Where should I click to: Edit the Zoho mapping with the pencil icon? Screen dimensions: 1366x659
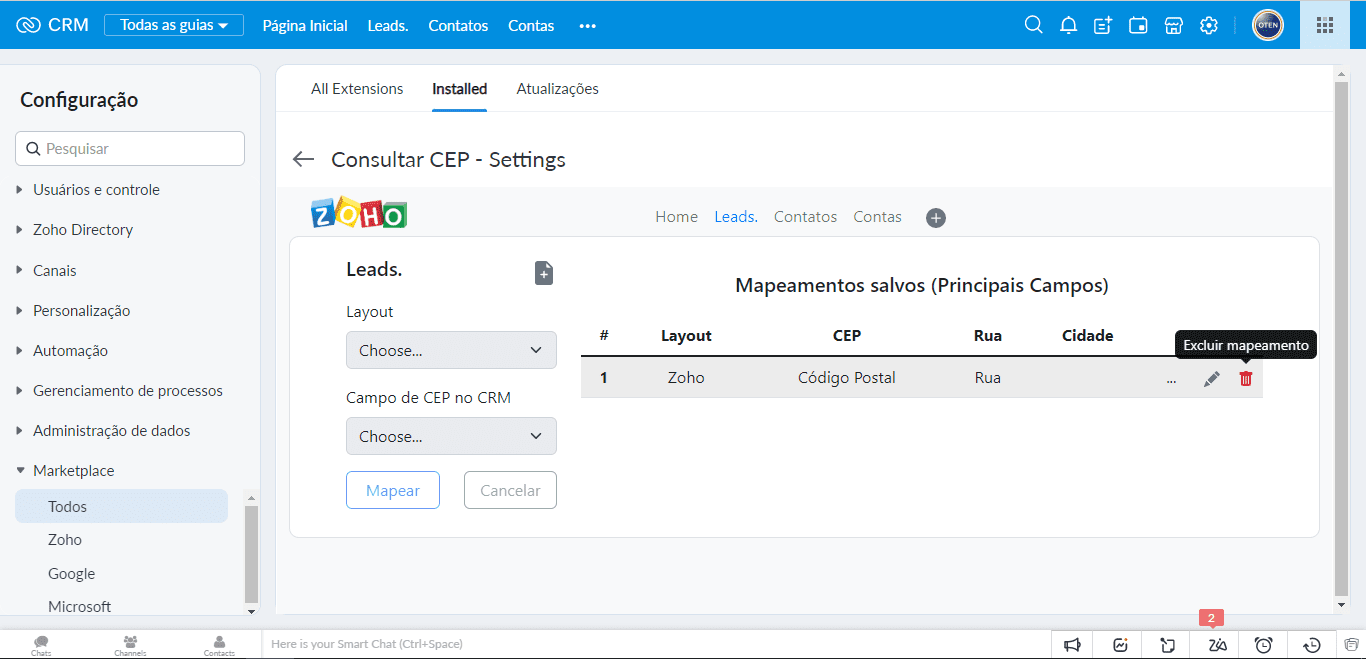[1211, 379]
